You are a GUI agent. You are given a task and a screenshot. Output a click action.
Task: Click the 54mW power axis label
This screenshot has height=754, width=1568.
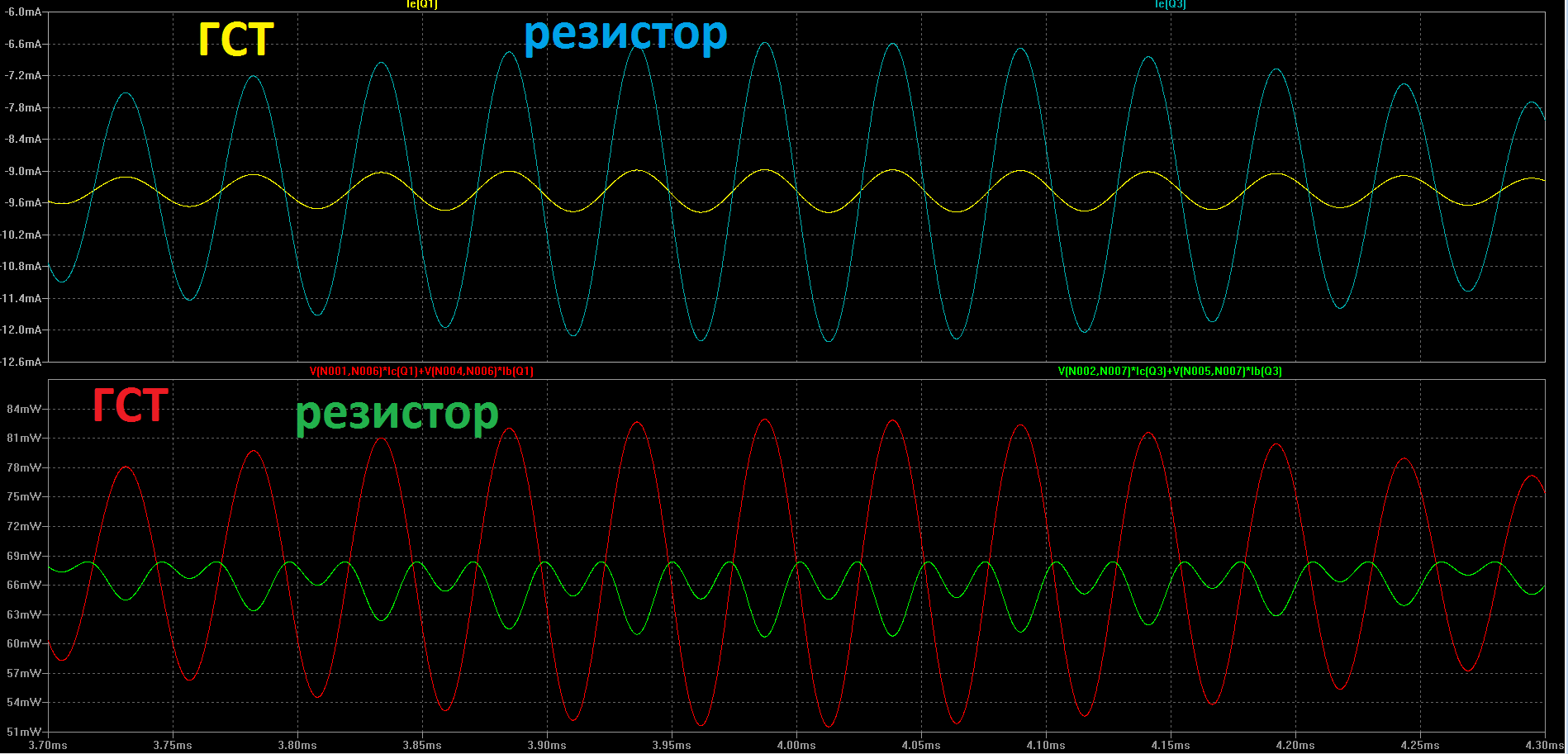[24, 702]
